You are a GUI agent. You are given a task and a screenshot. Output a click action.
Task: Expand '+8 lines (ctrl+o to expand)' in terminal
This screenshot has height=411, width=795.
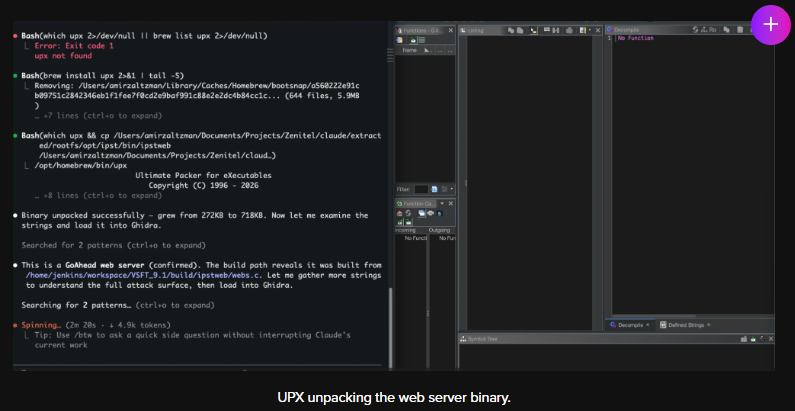[x=98, y=195]
